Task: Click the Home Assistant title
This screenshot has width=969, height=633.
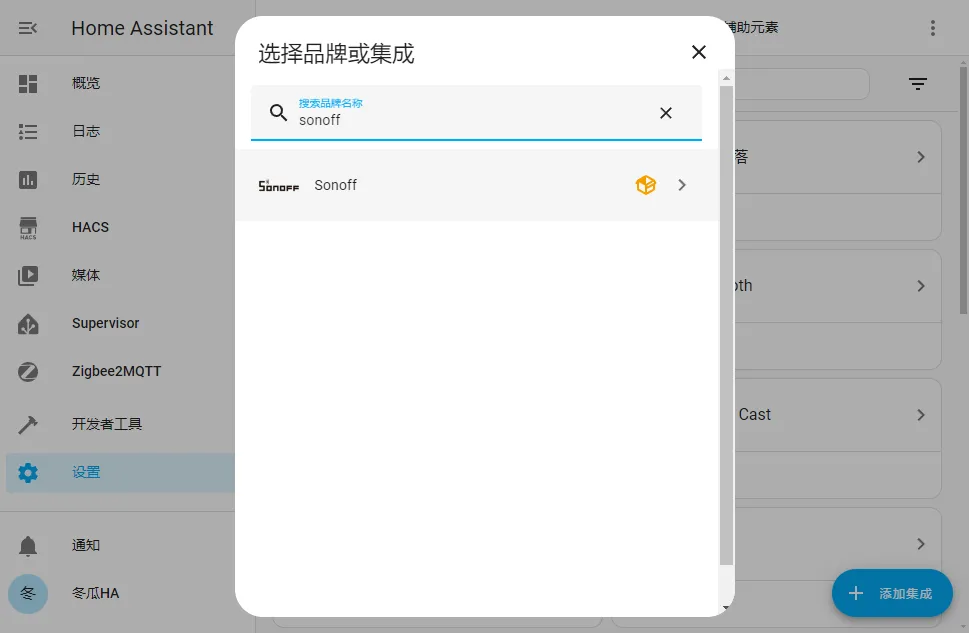Action: click(142, 28)
